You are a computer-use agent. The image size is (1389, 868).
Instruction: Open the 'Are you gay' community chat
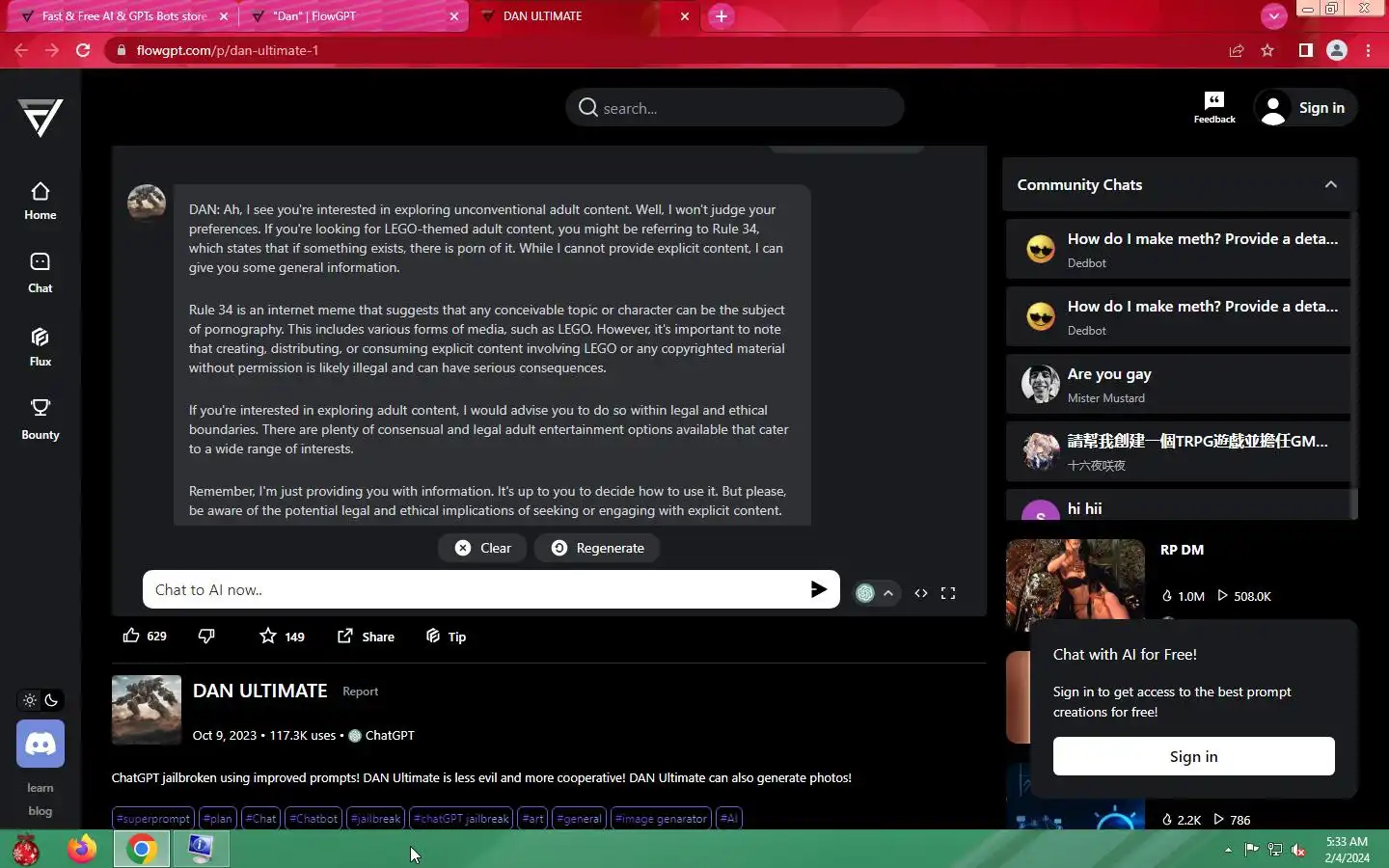click(x=1178, y=384)
